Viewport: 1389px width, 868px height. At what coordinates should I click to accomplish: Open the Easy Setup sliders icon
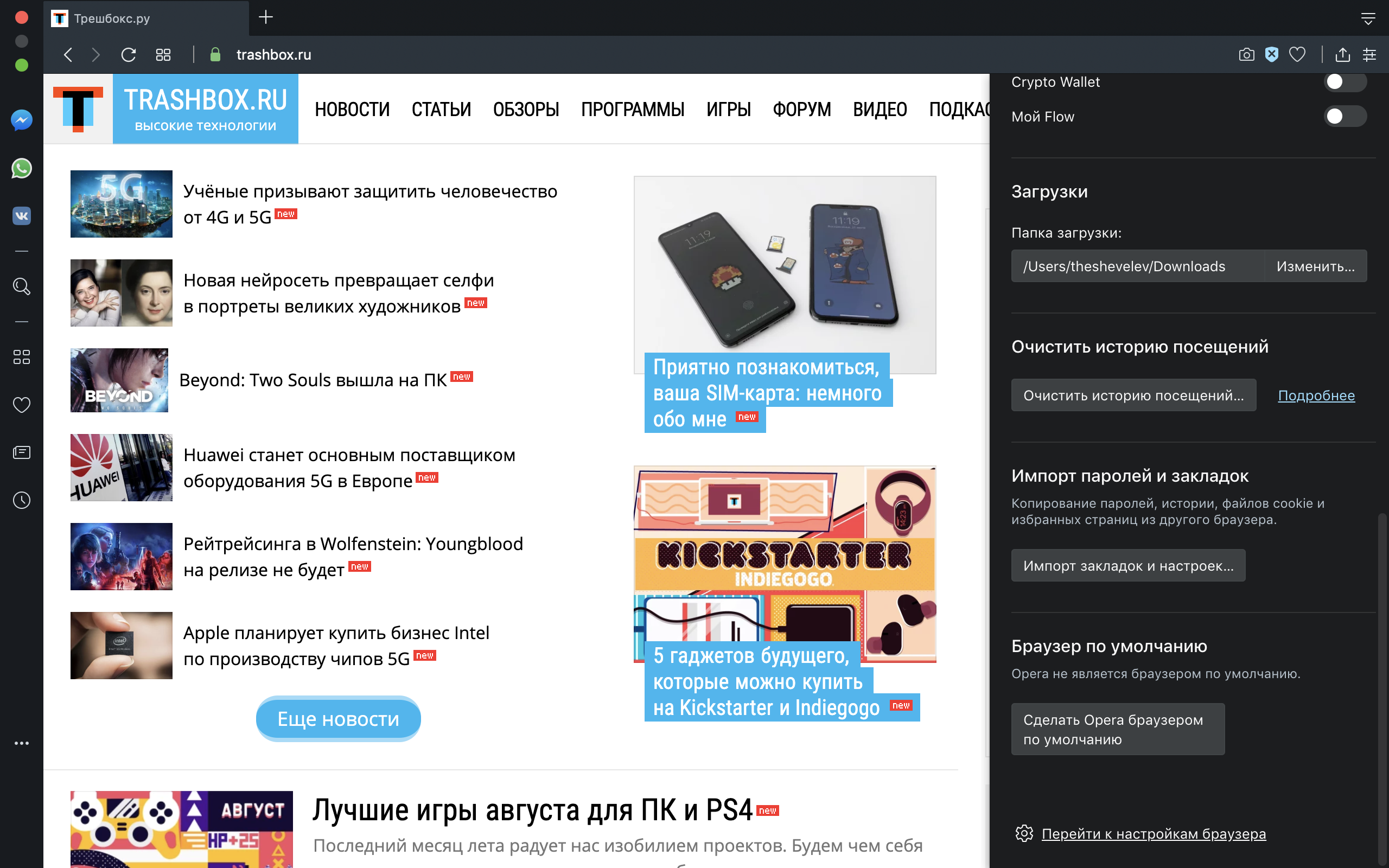click(x=1369, y=55)
